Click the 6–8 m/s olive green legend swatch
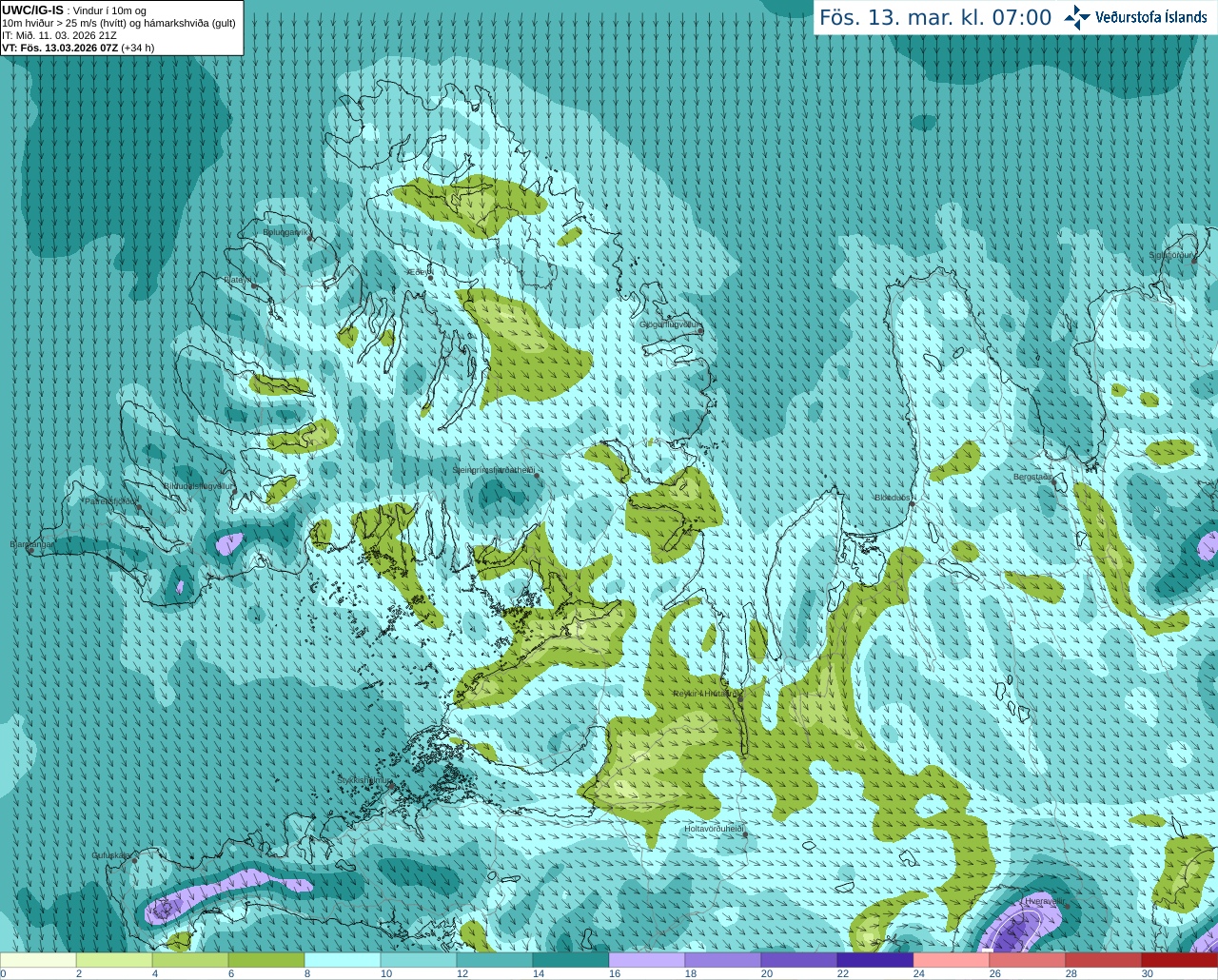1218x980 pixels. click(x=266, y=960)
